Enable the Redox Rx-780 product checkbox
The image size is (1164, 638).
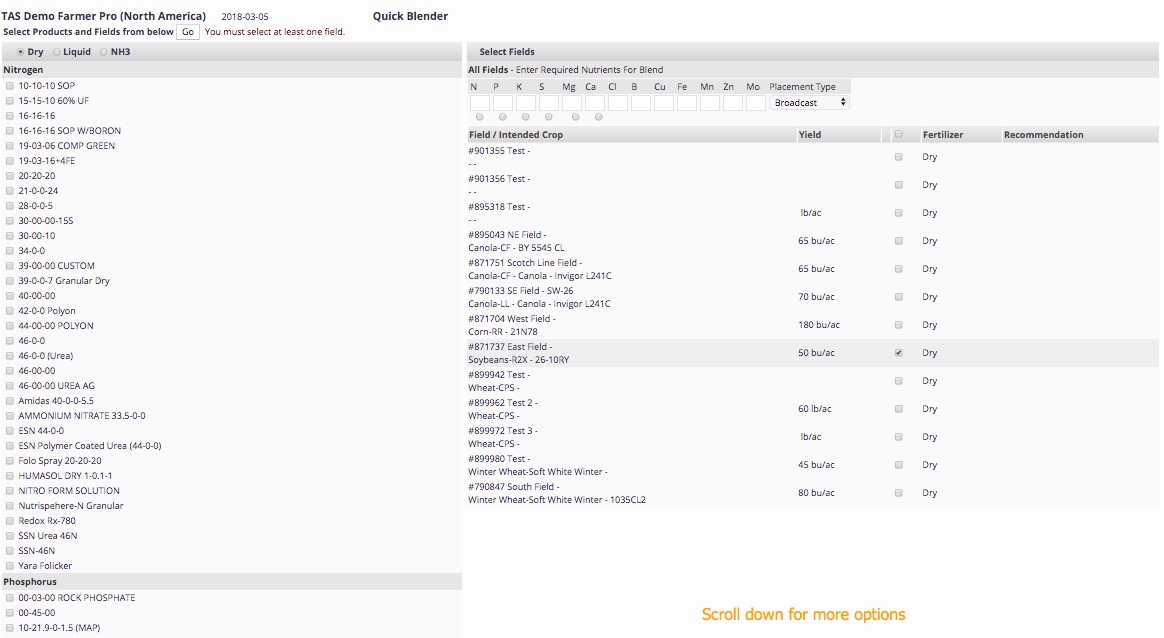point(10,521)
